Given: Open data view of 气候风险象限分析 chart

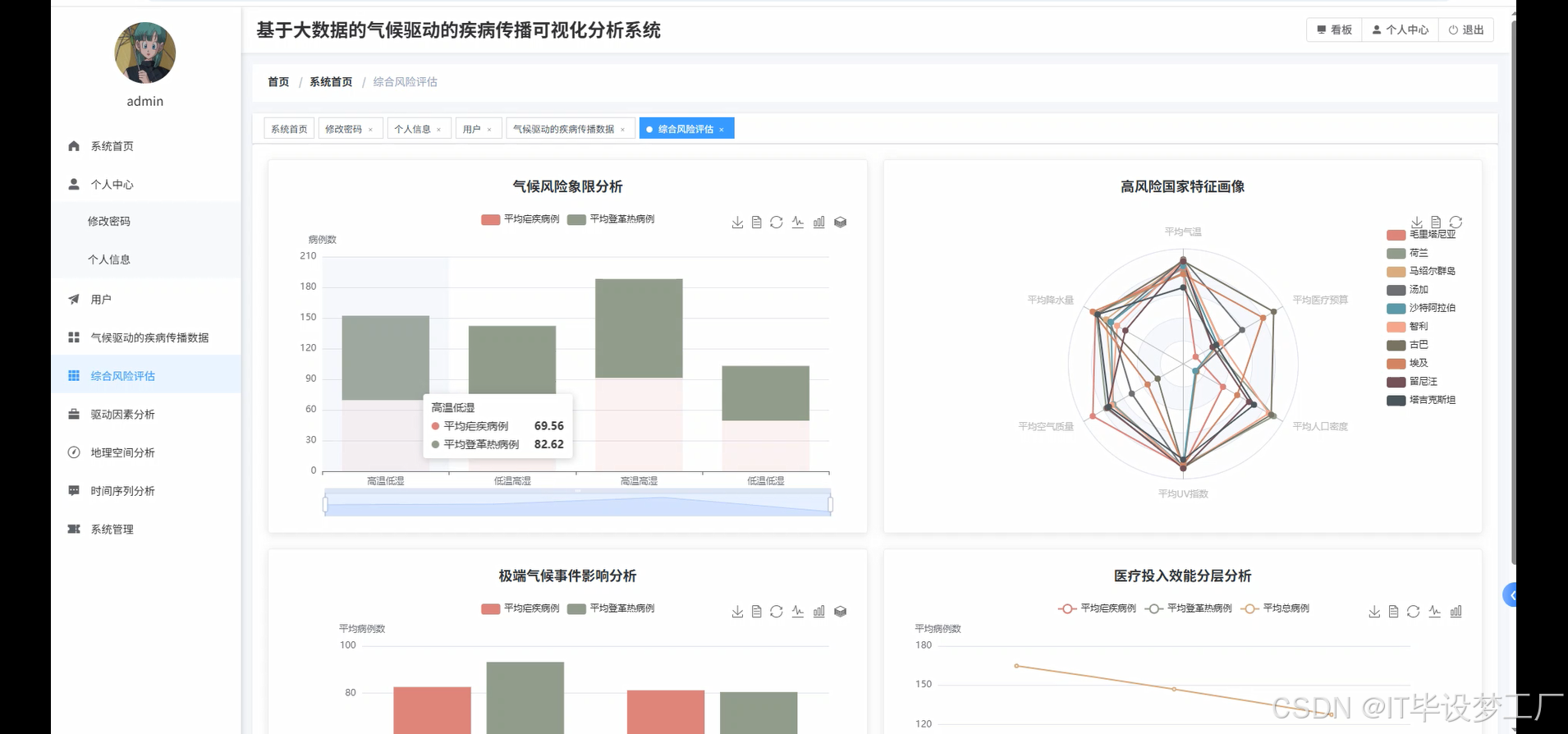Looking at the screenshot, I should coord(757,222).
